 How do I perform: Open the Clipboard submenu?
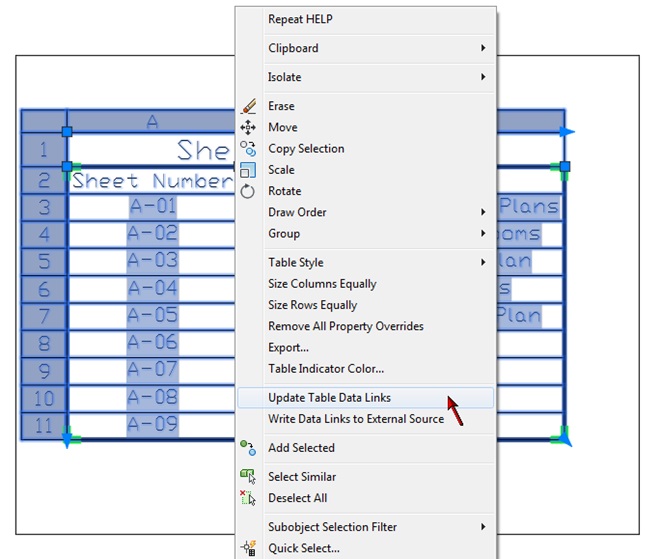(x=366, y=48)
